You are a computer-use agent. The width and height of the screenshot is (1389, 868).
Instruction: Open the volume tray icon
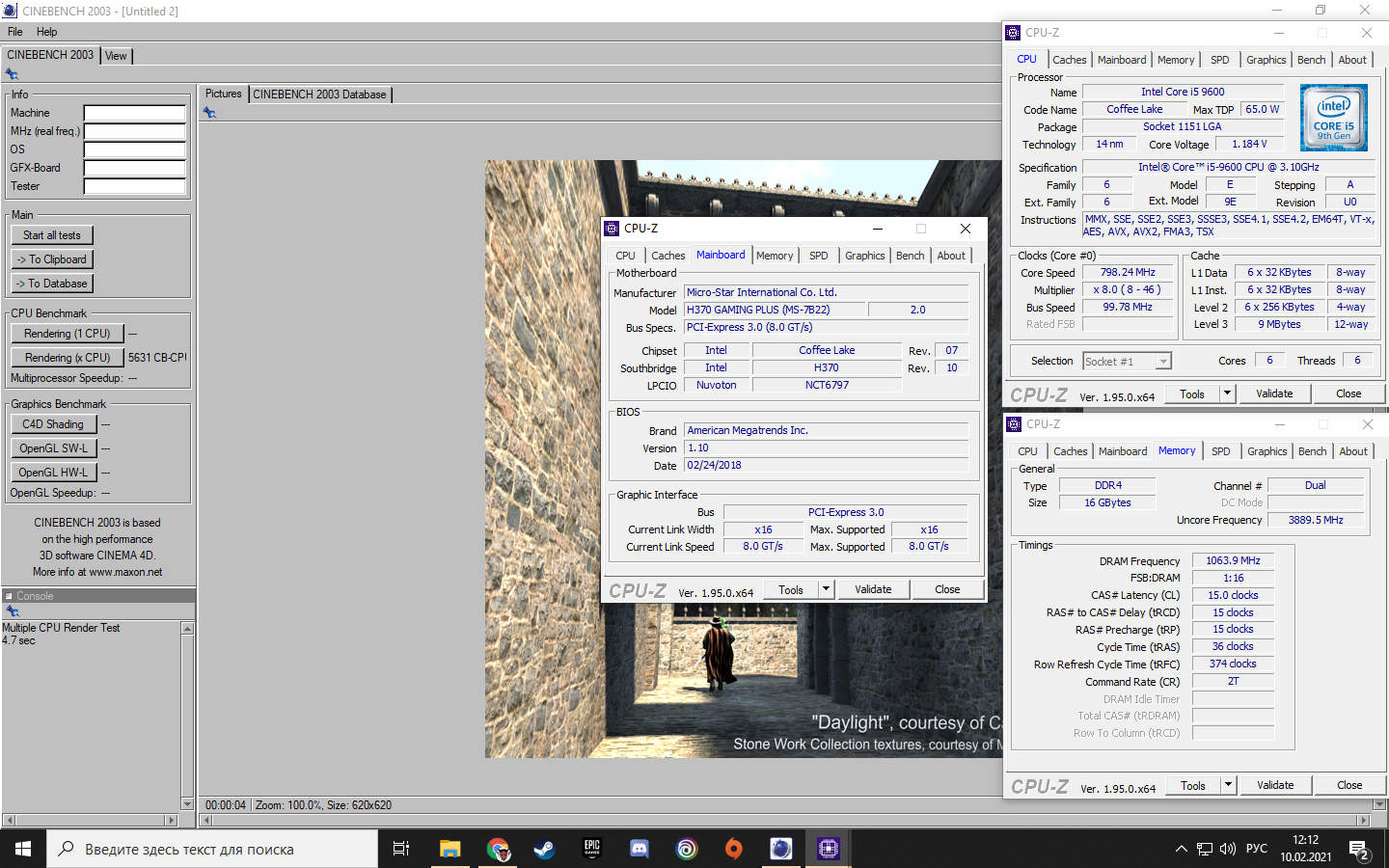tap(1228, 849)
